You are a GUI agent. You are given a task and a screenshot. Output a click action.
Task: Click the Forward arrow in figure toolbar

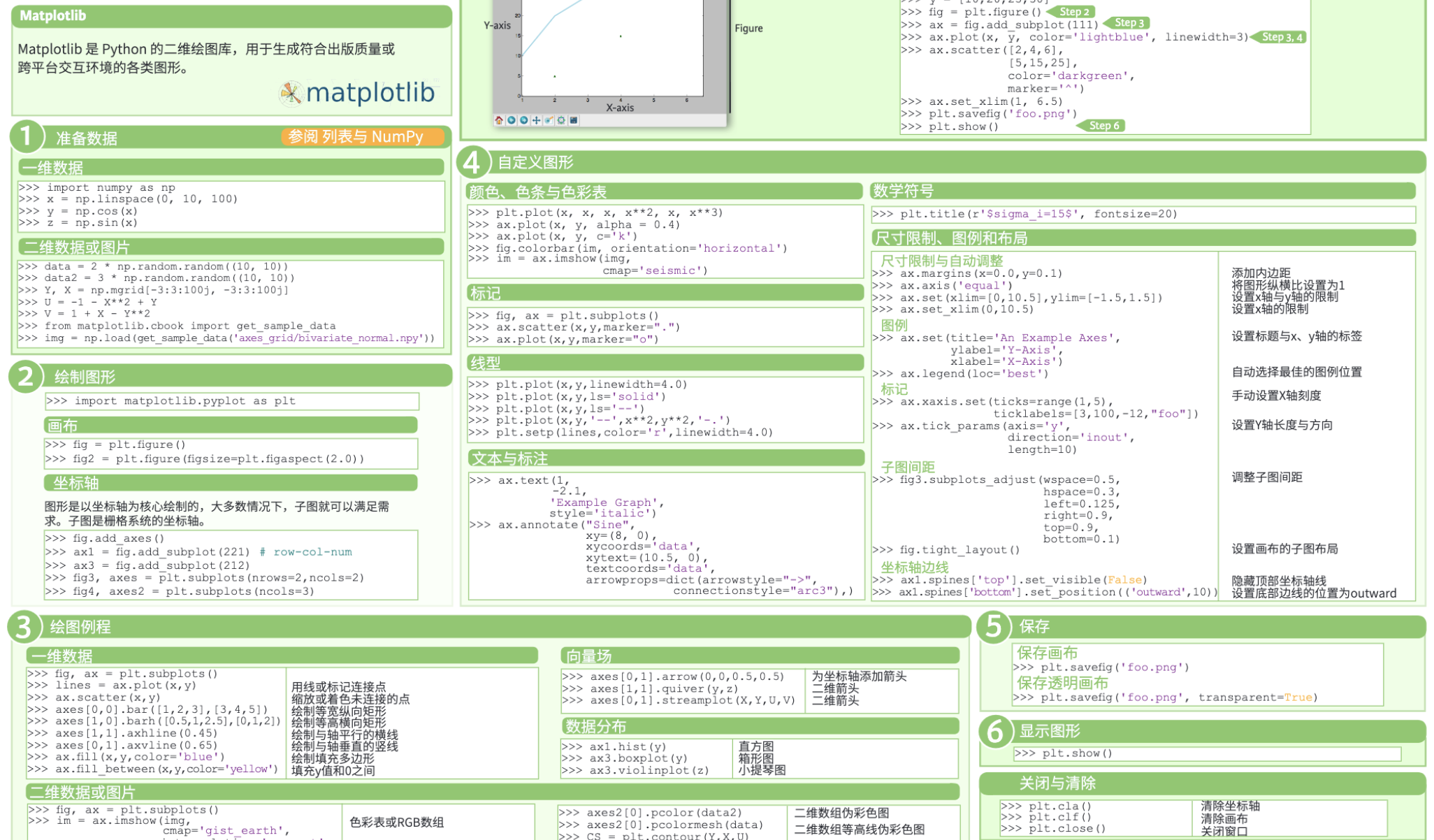click(x=524, y=120)
